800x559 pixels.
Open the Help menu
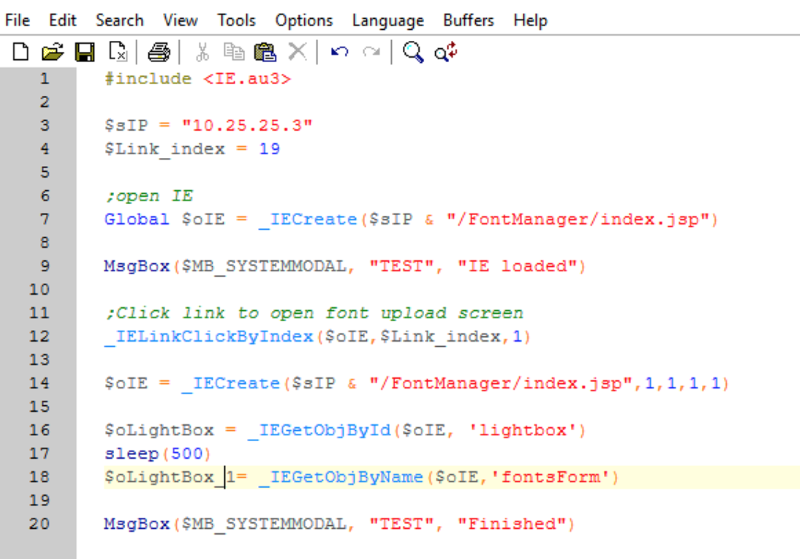coord(530,20)
